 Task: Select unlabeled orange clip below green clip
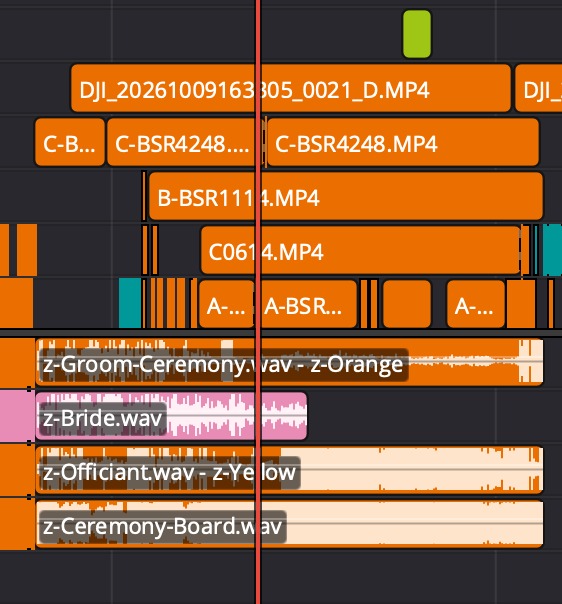click(x=407, y=304)
